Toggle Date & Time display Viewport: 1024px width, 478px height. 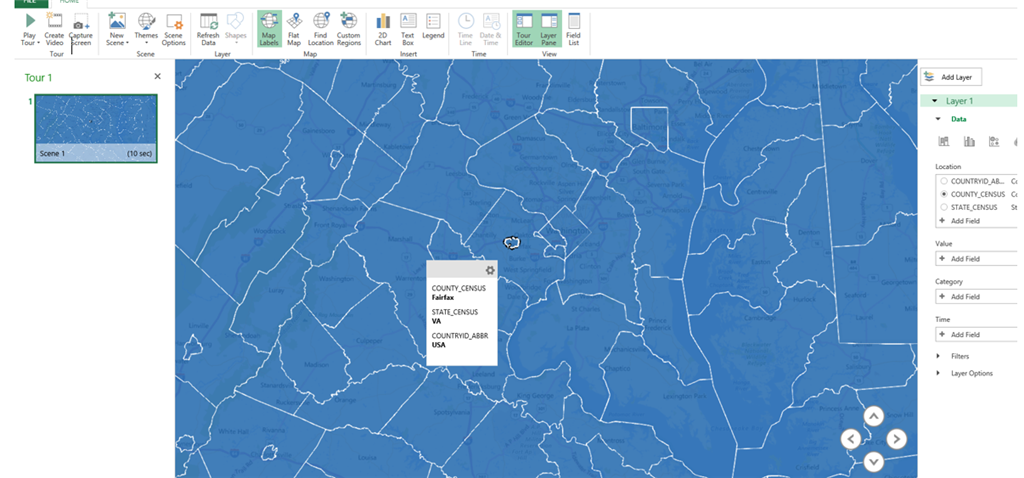click(x=490, y=29)
